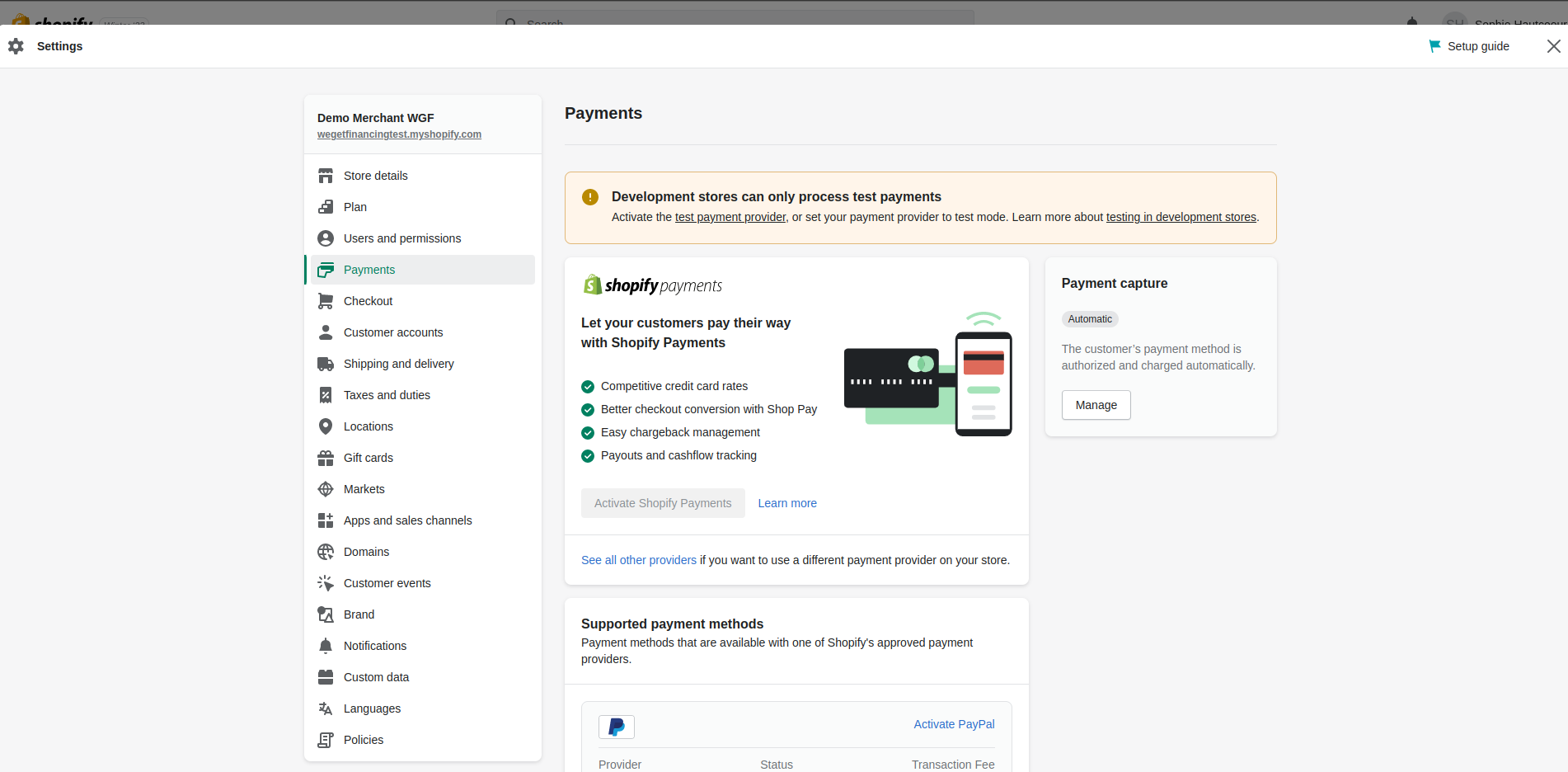Open Customer events settings
Screen dimensions: 1568x772
[423, 583]
